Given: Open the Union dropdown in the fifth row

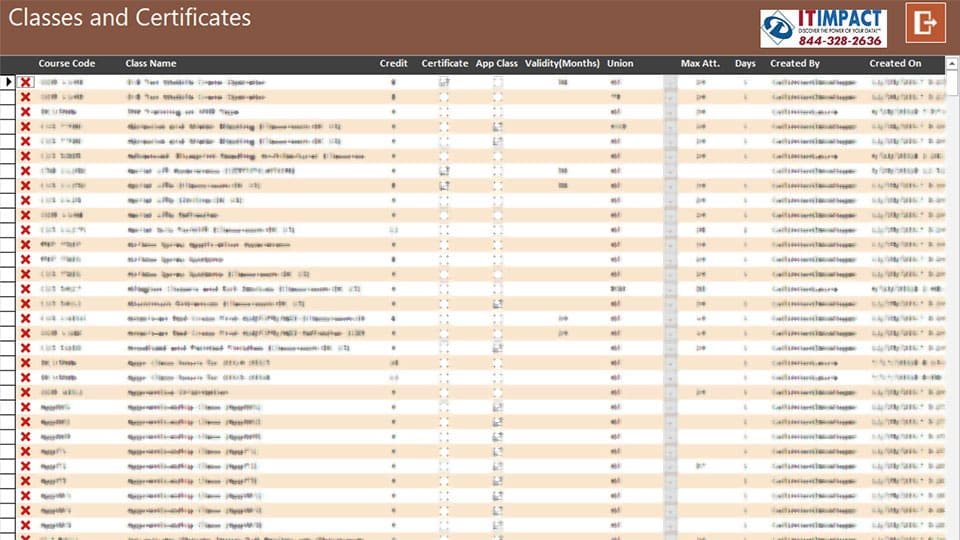Looking at the screenshot, I should (x=670, y=141).
